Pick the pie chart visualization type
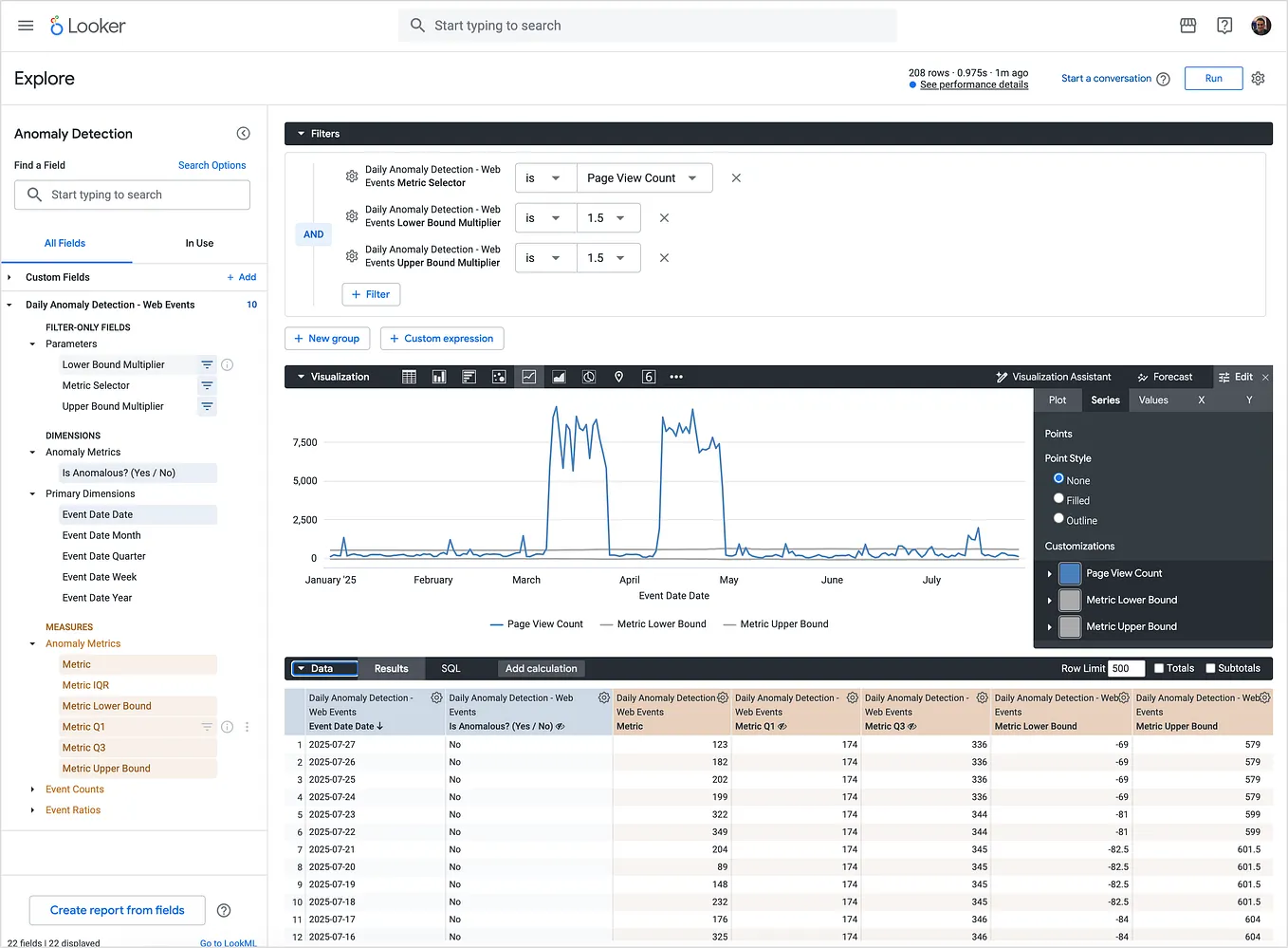 click(x=589, y=376)
